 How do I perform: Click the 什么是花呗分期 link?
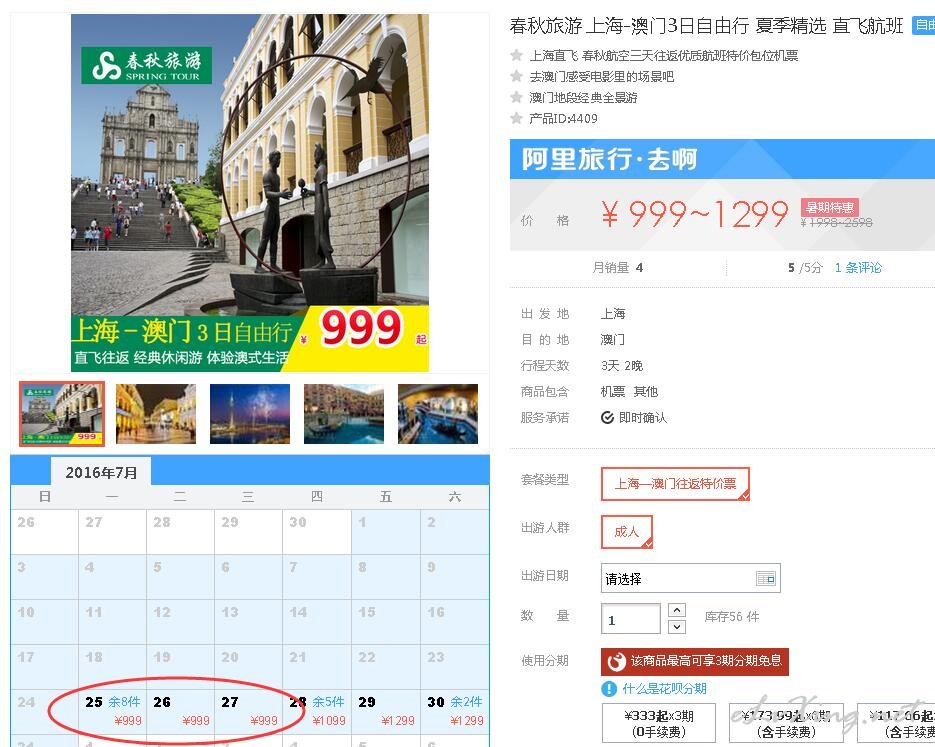[x=664, y=689]
